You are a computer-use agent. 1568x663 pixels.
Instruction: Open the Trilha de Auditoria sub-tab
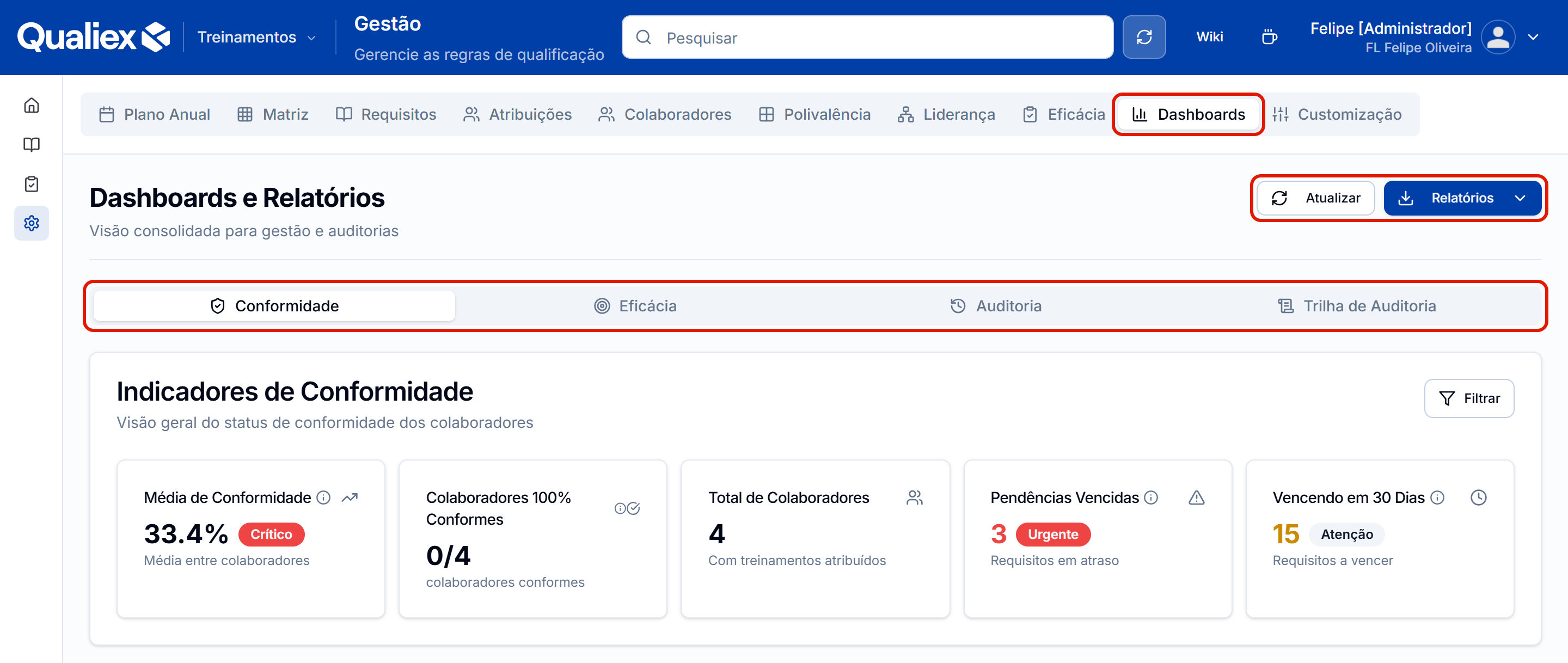(x=1357, y=305)
